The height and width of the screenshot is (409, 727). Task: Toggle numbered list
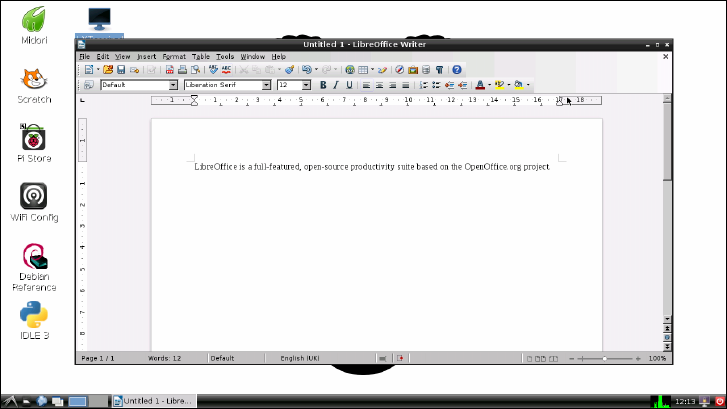coord(423,85)
